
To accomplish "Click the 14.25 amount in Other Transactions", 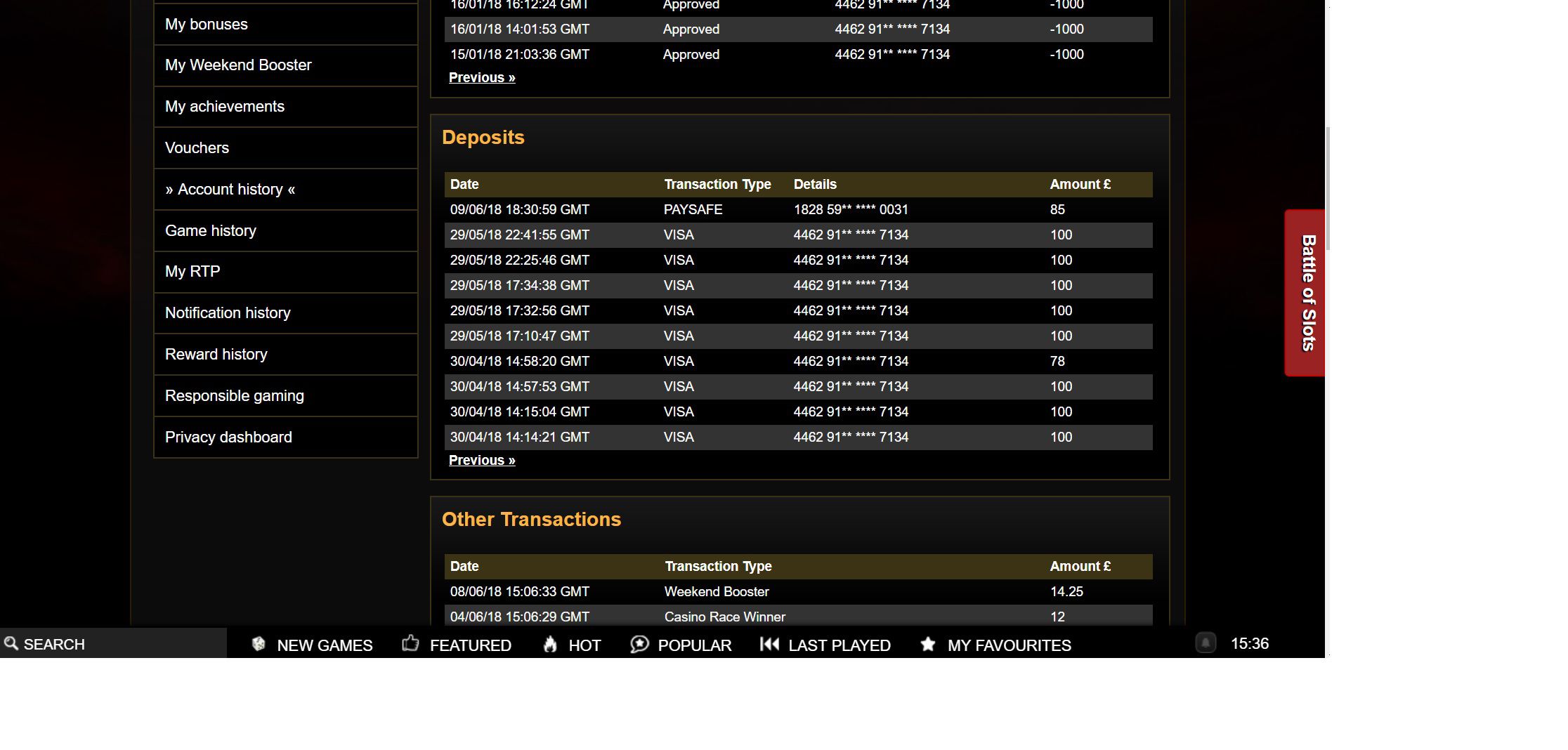I will (x=1067, y=592).
